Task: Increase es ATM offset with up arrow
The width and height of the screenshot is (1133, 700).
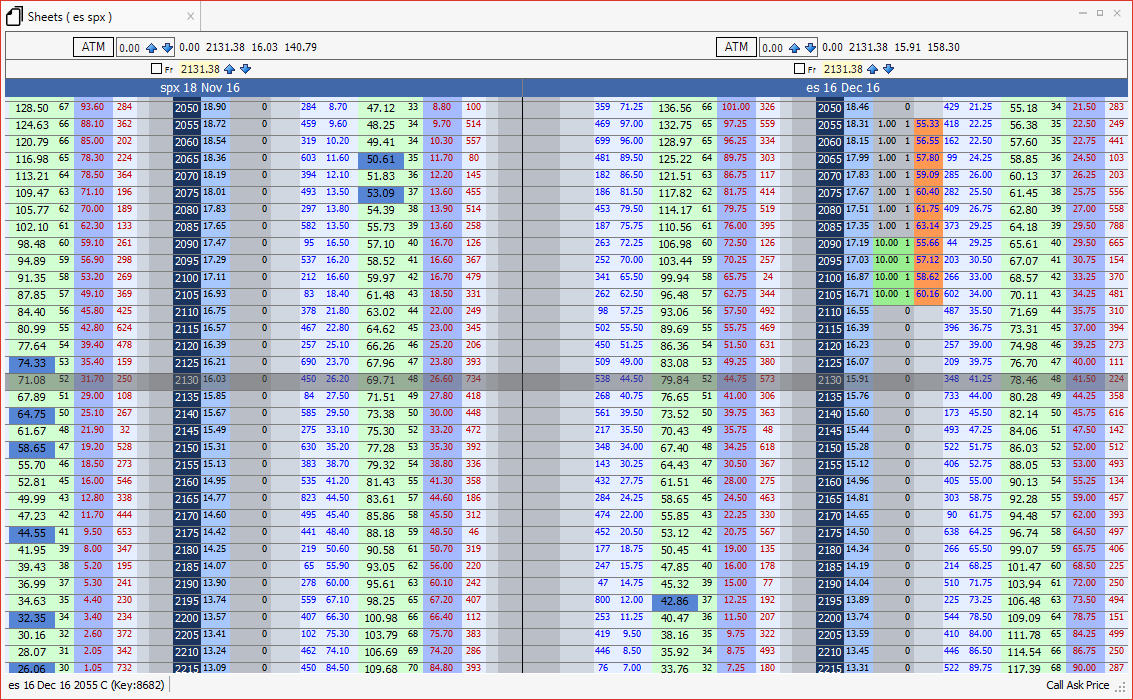Action: pyautogui.click(x=795, y=48)
